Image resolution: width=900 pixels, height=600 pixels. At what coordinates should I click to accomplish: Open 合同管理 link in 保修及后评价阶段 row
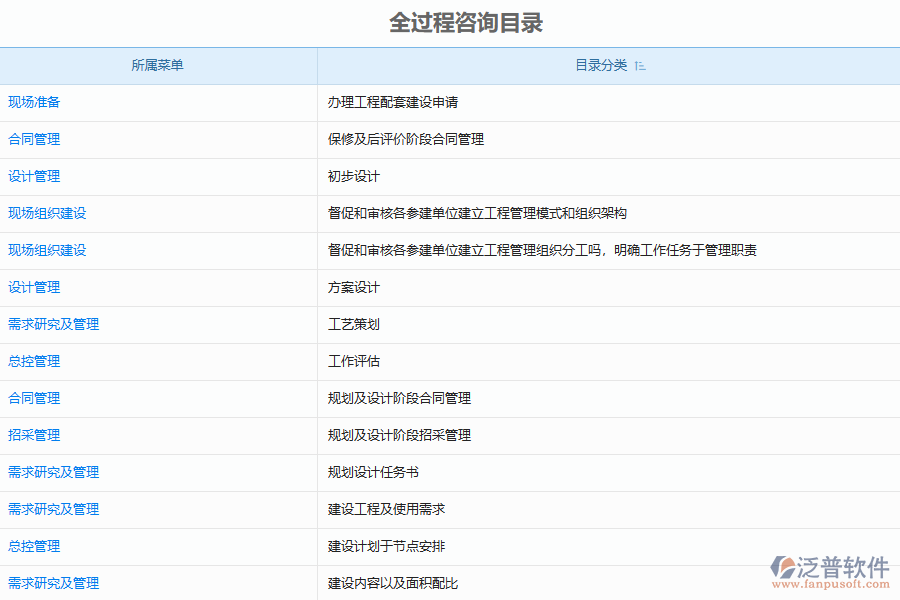(34, 139)
